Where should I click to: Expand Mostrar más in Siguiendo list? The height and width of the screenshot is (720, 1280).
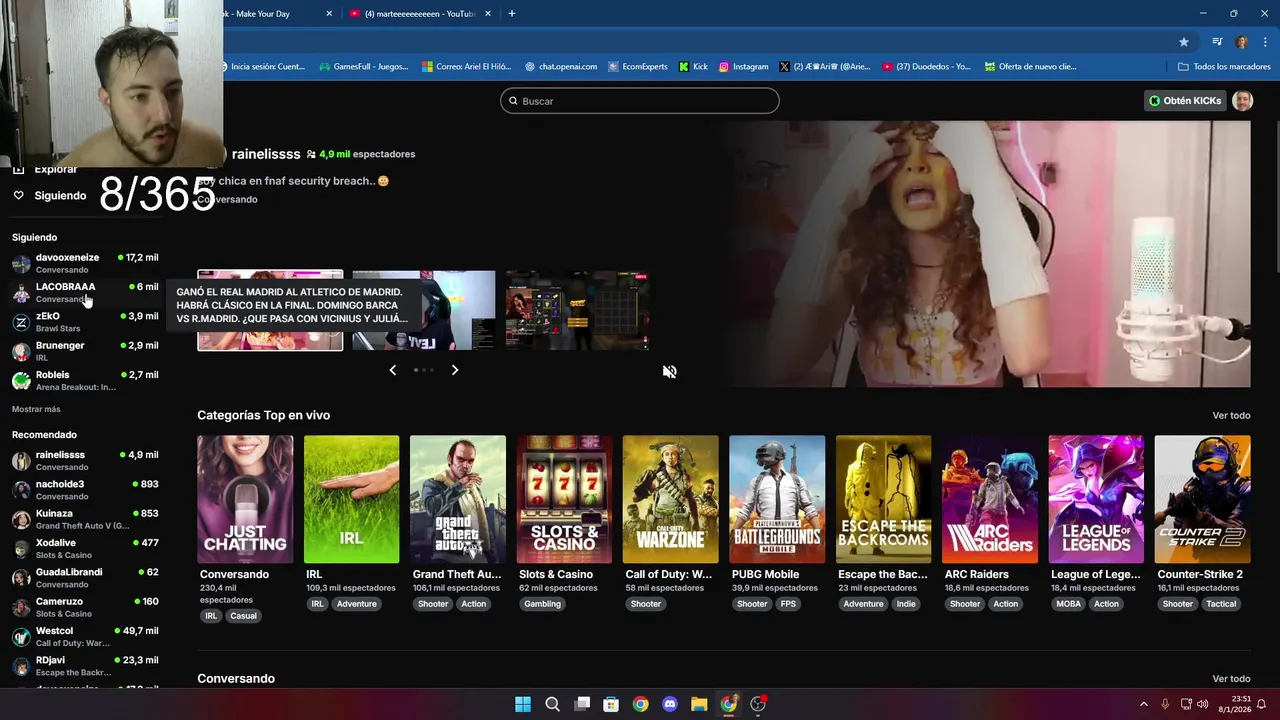(x=36, y=409)
